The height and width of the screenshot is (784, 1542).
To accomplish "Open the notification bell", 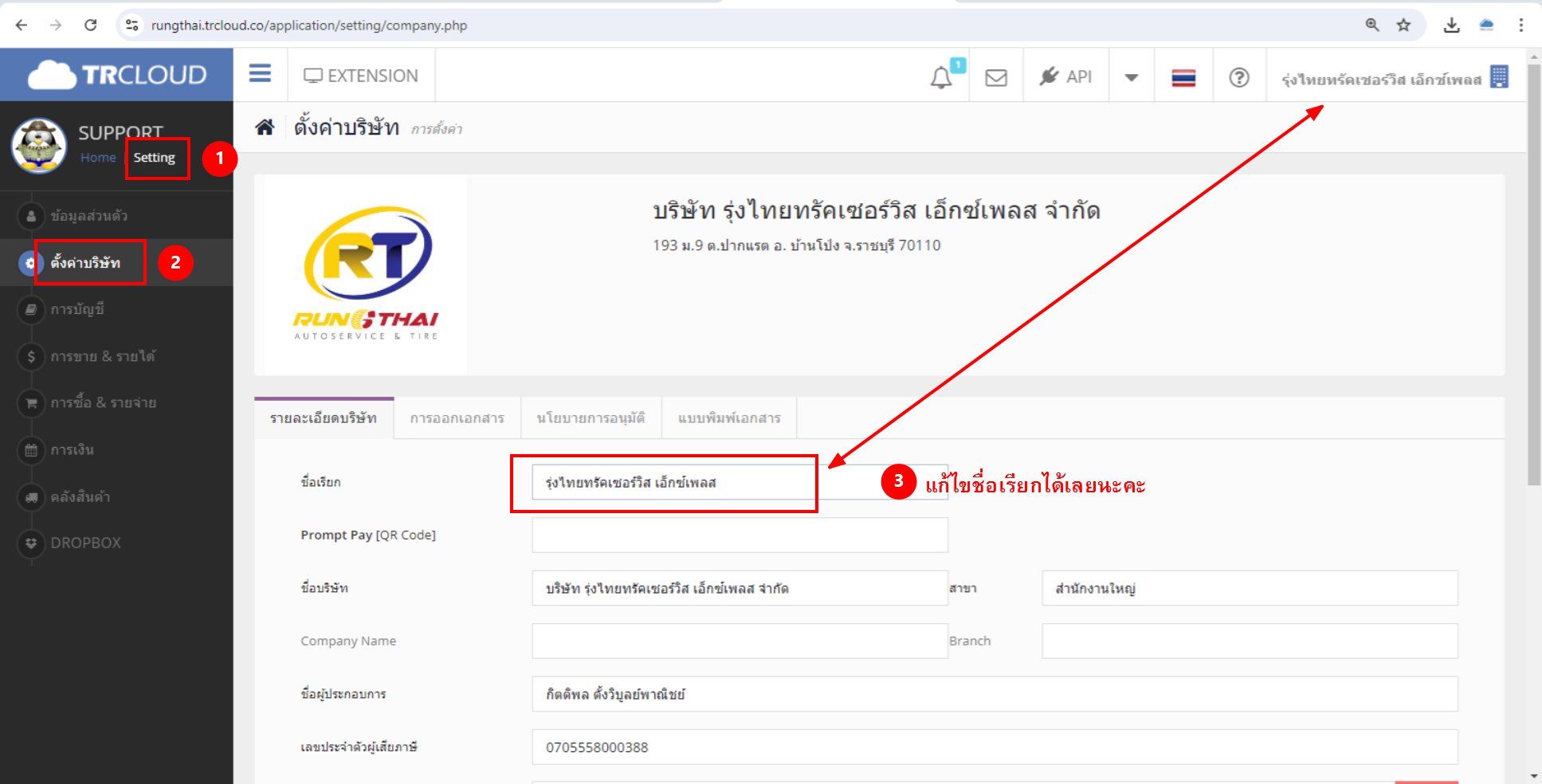I will (x=941, y=77).
